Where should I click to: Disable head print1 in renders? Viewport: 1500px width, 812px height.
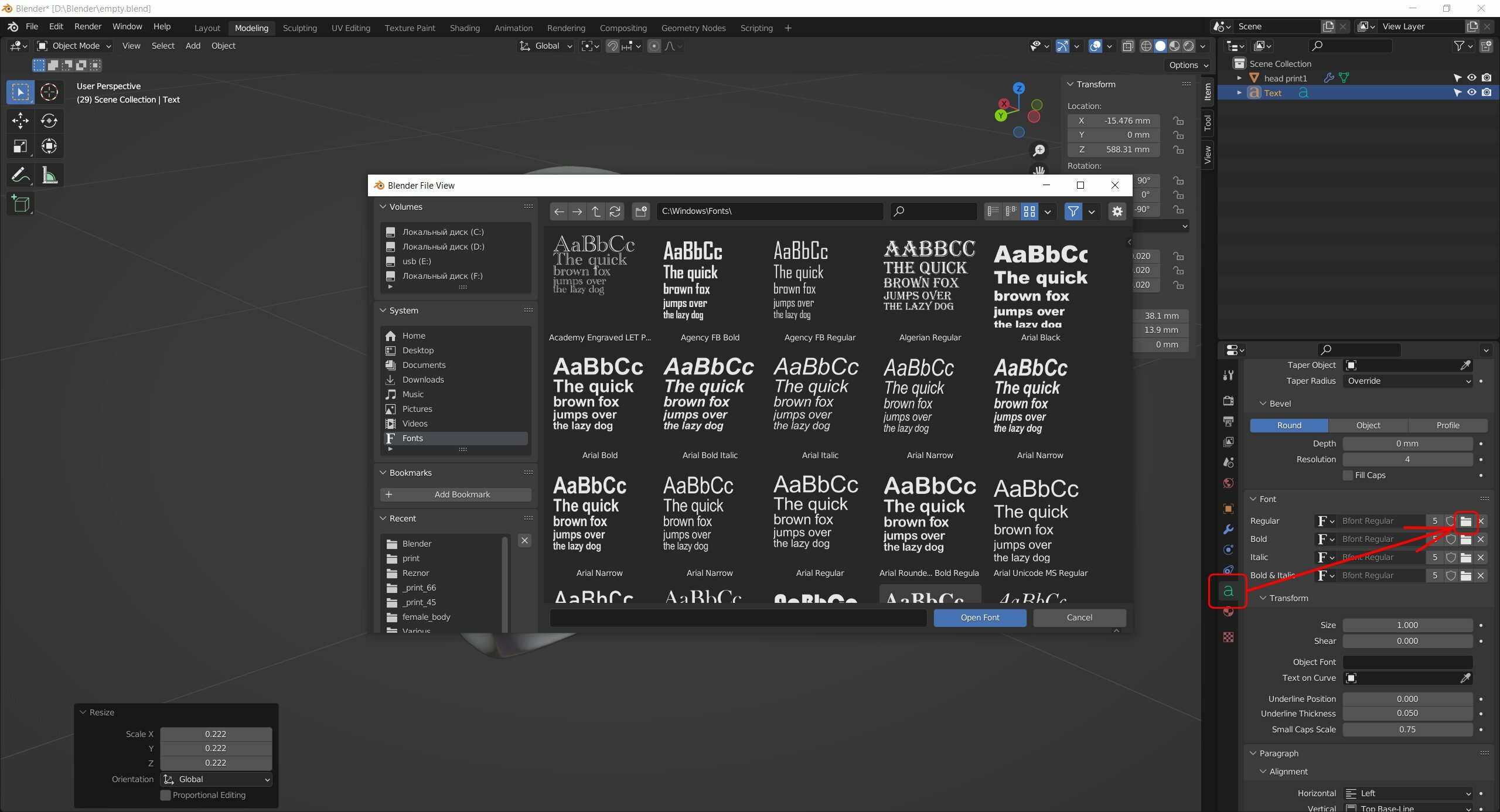[1487, 78]
